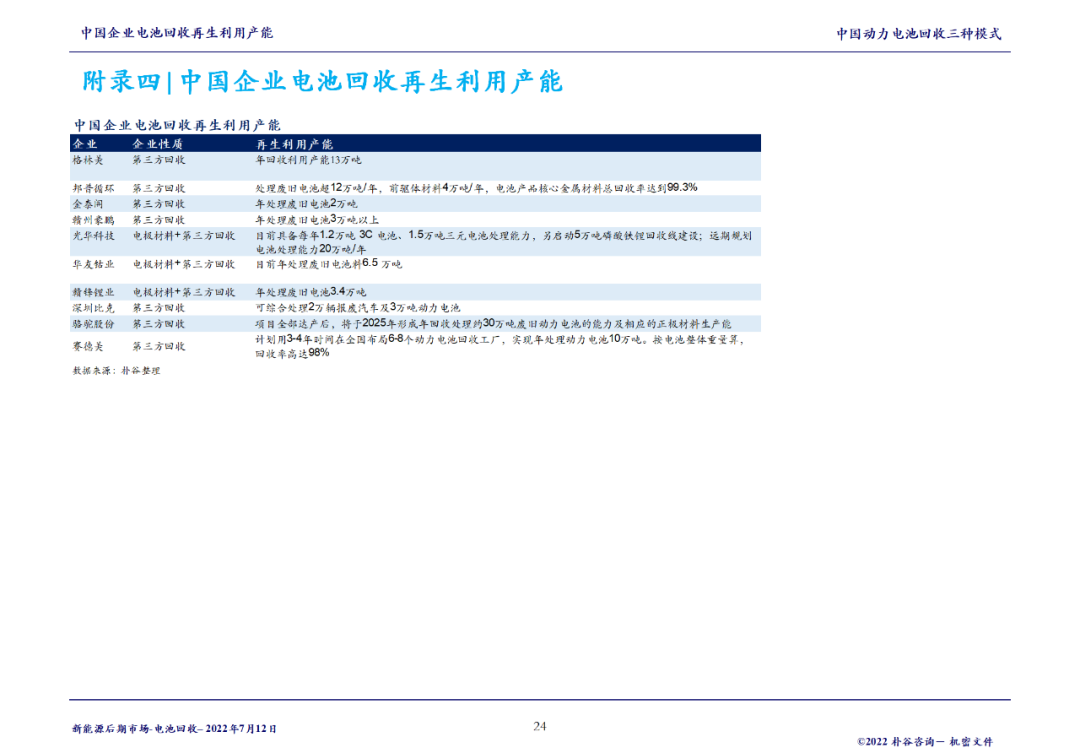Click 赛德美's capacity text mentioning 回收率高达98%
The image size is (1080, 748).
coord(500,346)
